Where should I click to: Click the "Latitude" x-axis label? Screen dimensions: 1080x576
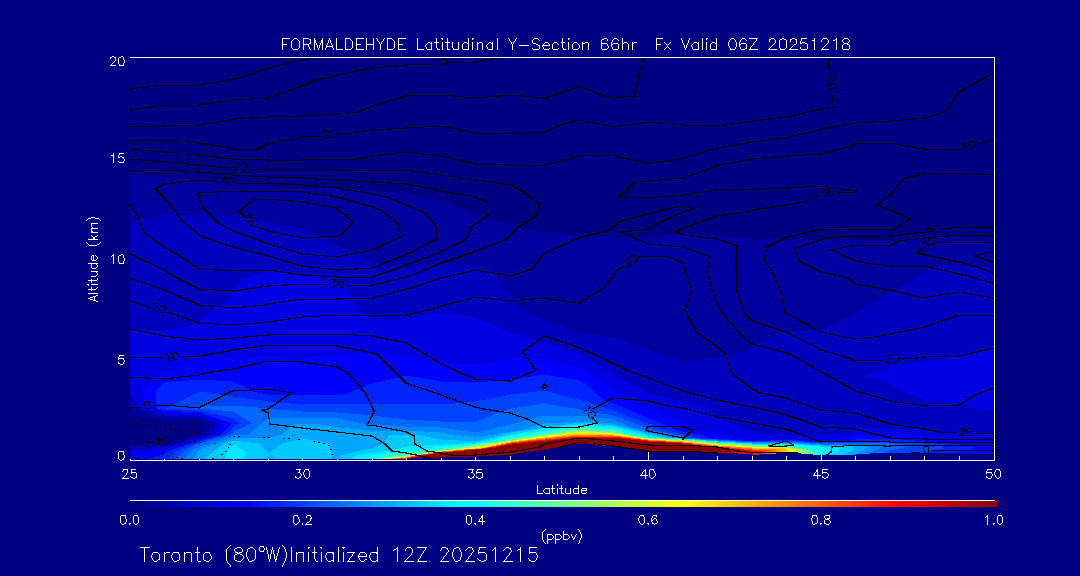pyautogui.click(x=561, y=490)
